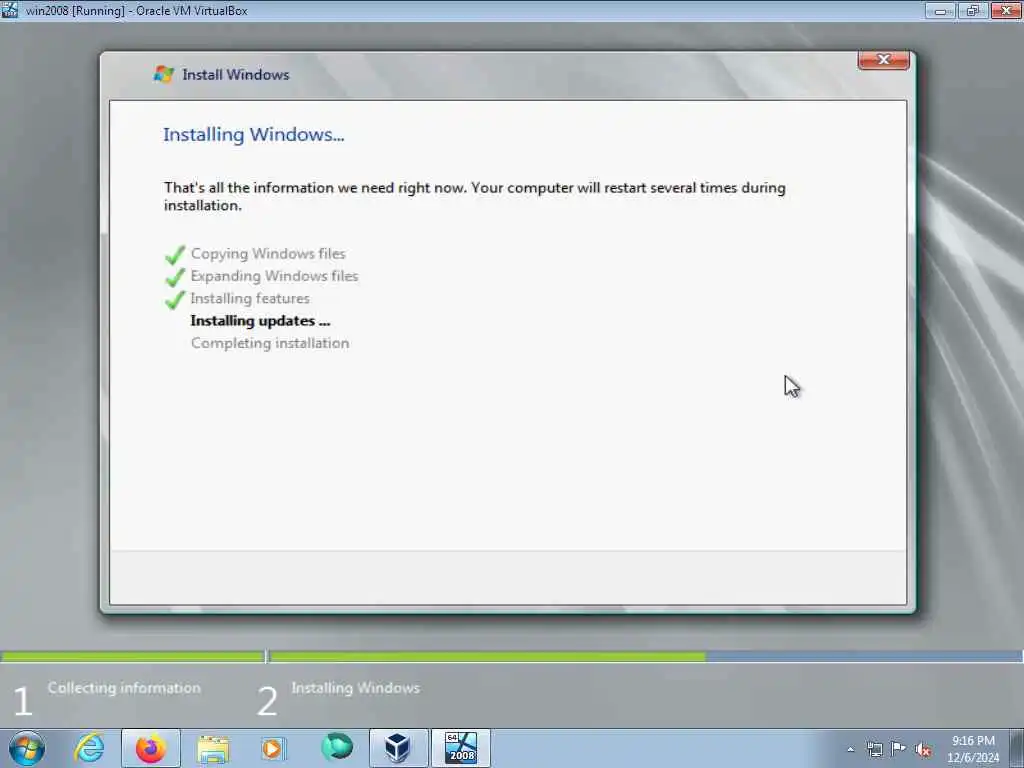Click the muted volume speaker icon

coord(923,749)
